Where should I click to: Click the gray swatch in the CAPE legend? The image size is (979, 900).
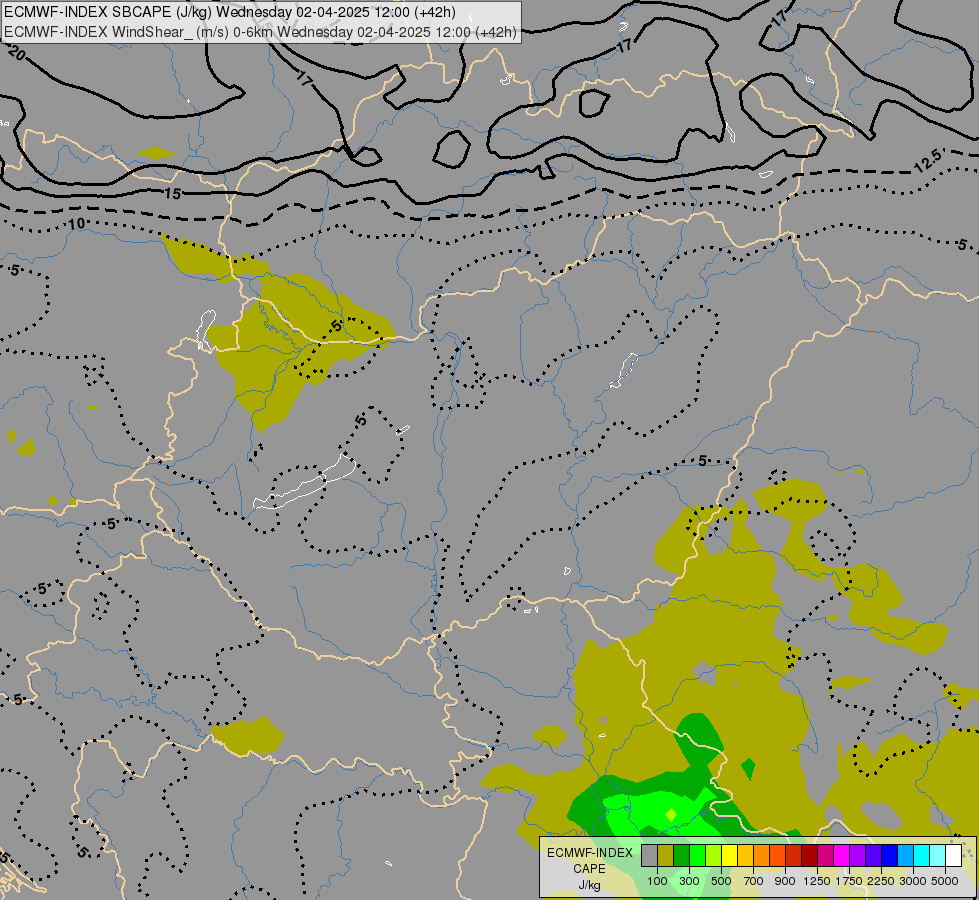649,856
